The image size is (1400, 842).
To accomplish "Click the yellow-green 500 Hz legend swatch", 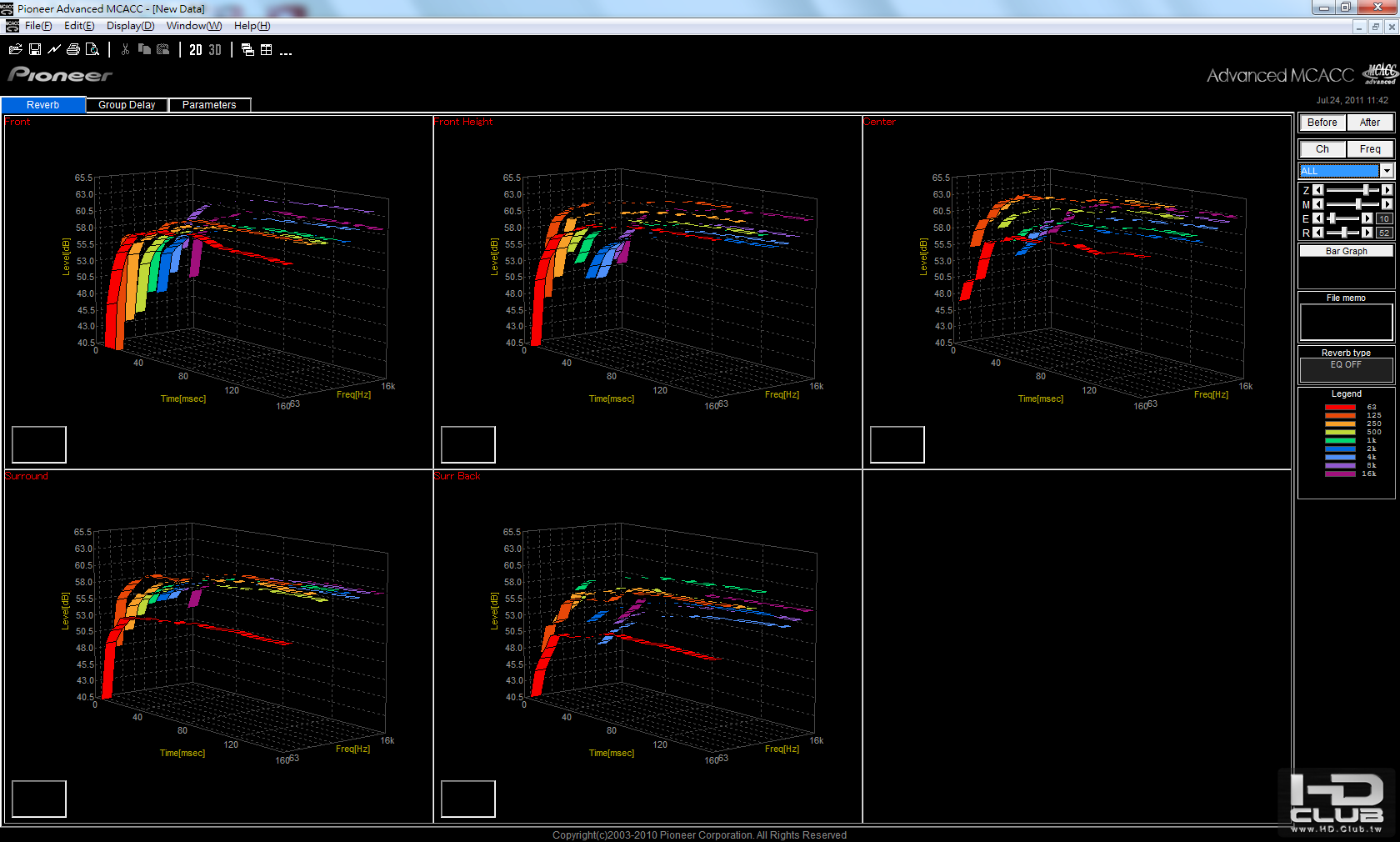I will [x=1340, y=432].
